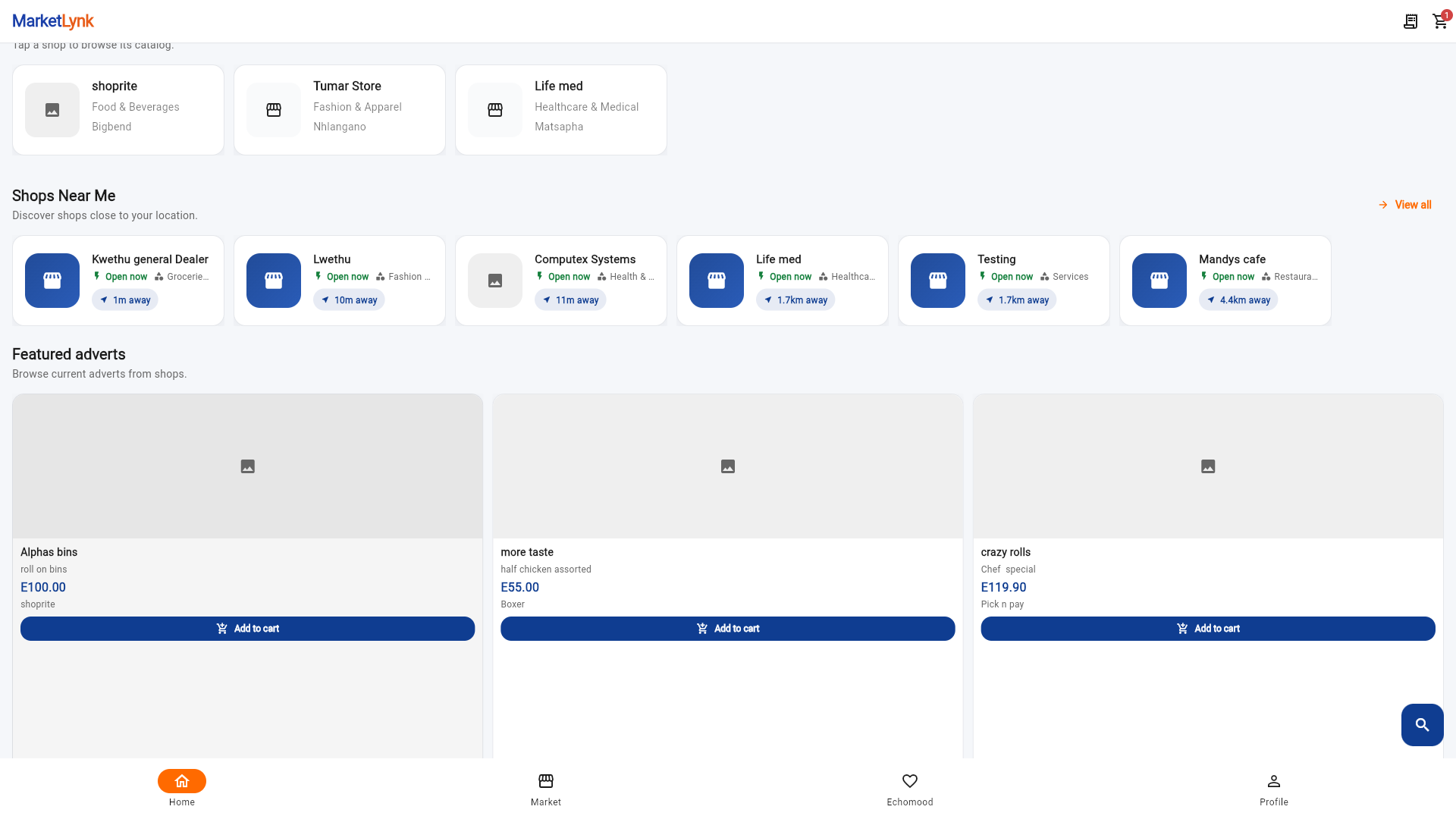
Task: Click Life med blue store icon near me
Action: tap(717, 281)
